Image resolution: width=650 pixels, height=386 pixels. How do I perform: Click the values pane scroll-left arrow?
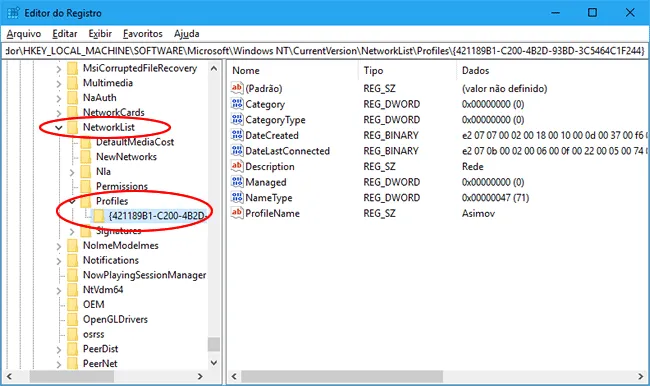tap(234, 376)
